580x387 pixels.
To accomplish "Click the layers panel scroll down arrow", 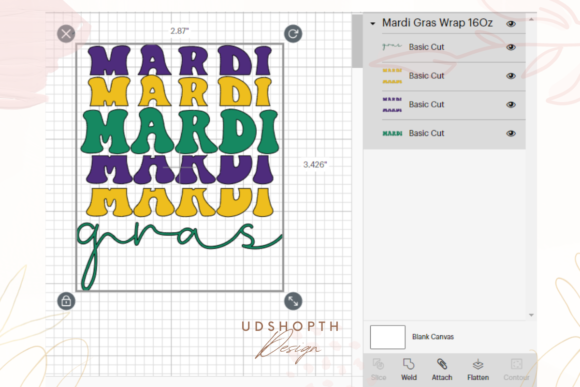I will tap(532, 315).
